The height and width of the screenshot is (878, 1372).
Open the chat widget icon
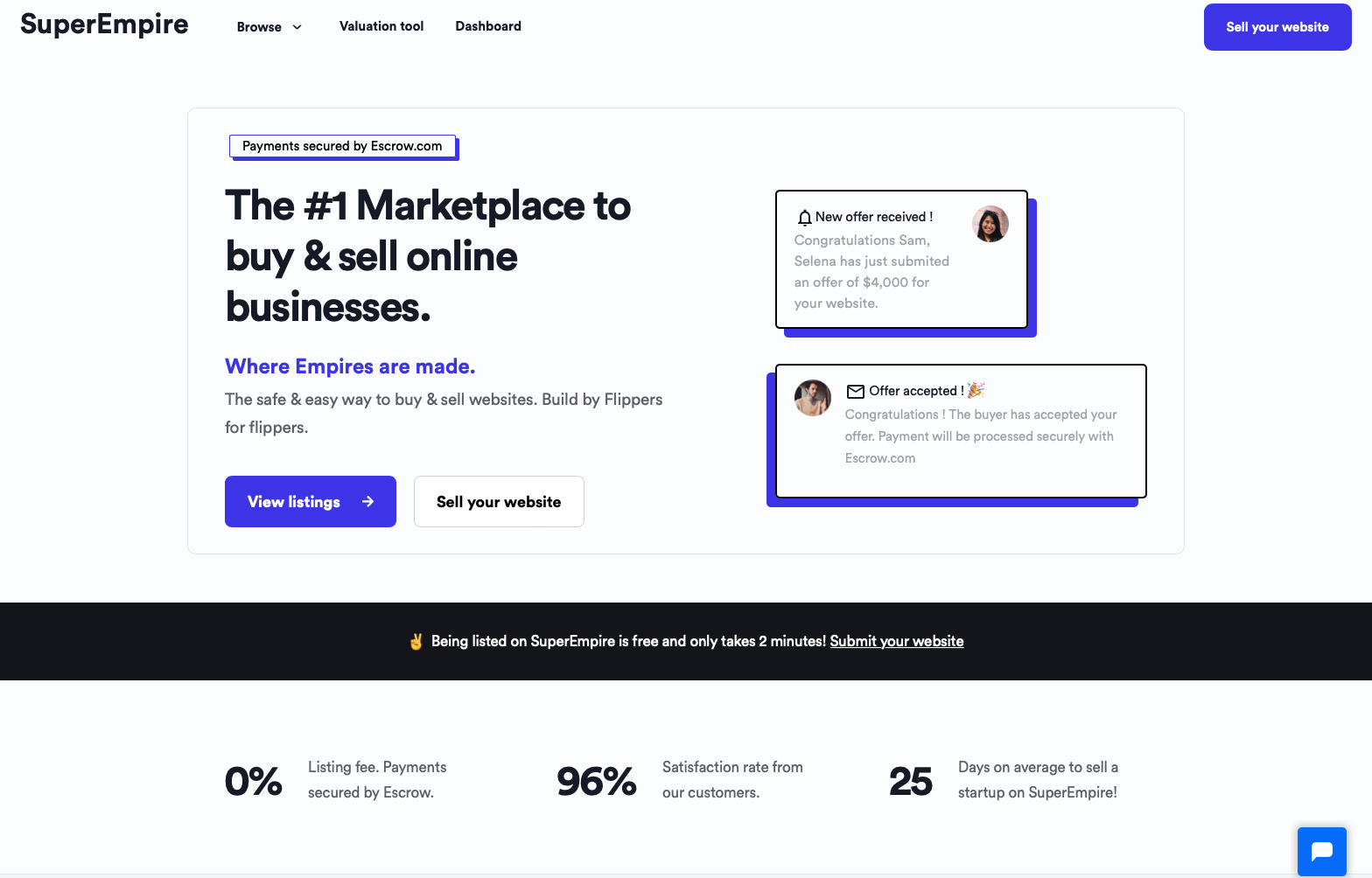1321,851
